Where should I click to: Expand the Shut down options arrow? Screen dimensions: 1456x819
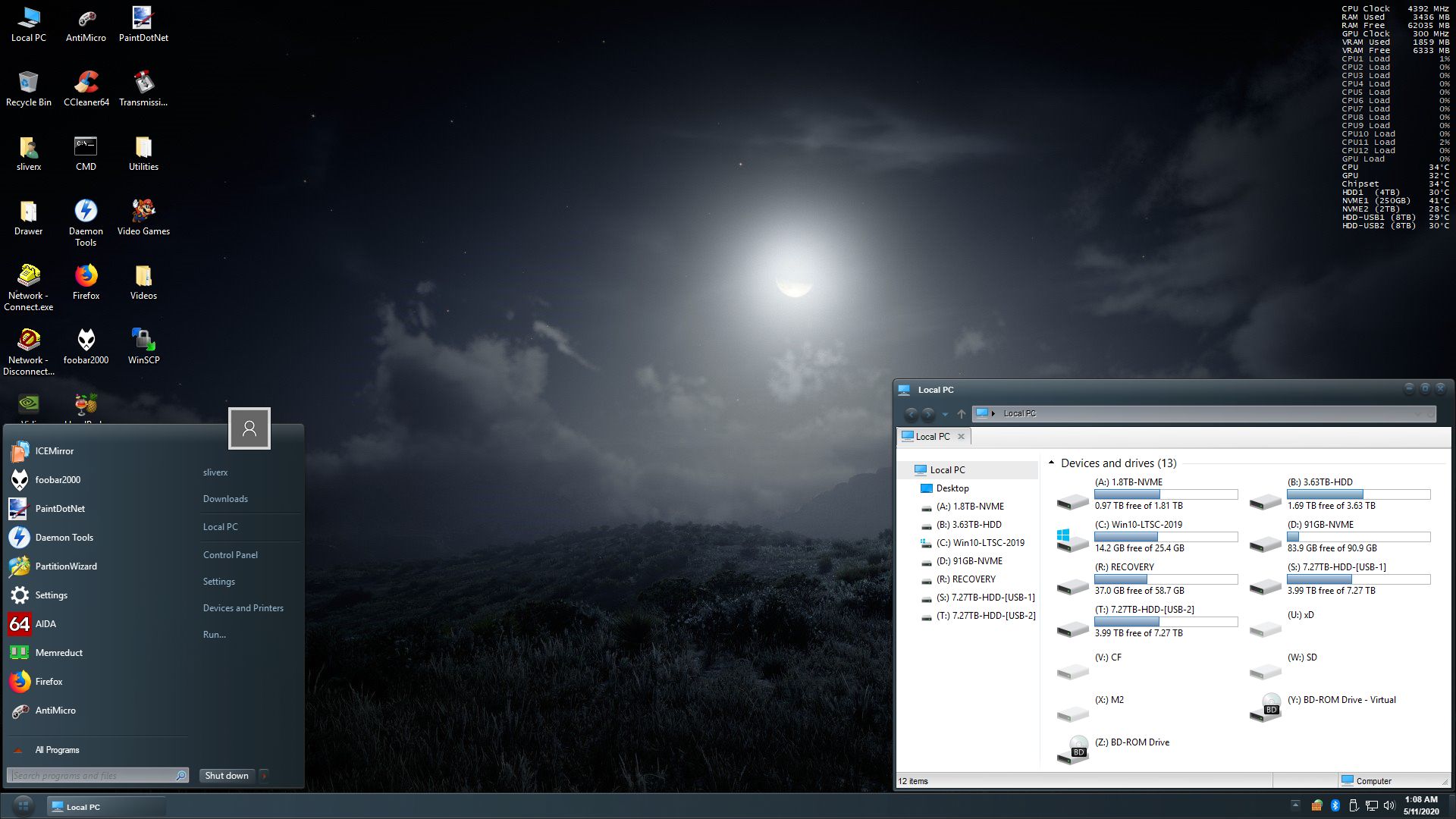[x=263, y=776]
